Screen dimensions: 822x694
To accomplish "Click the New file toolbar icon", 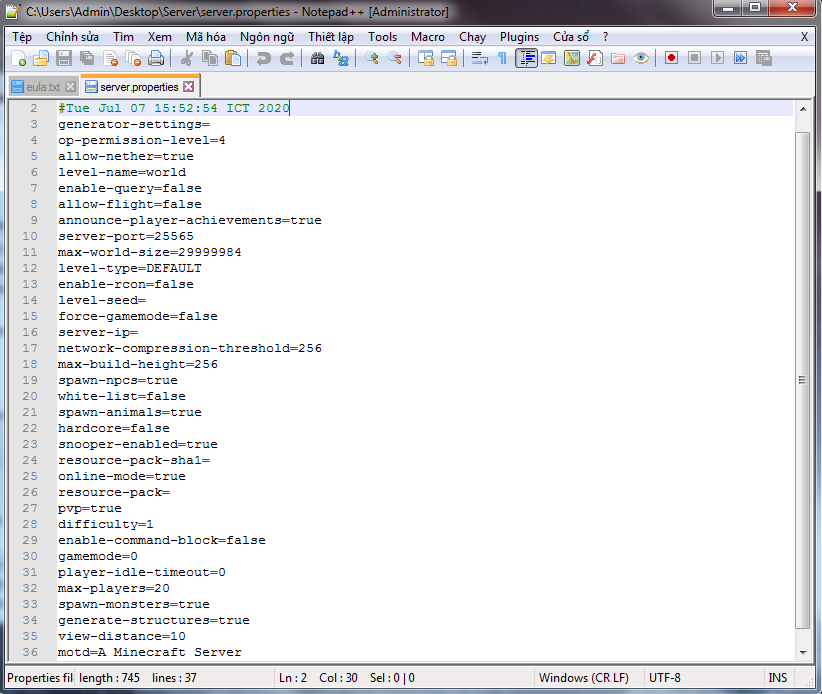I will pos(18,58).
